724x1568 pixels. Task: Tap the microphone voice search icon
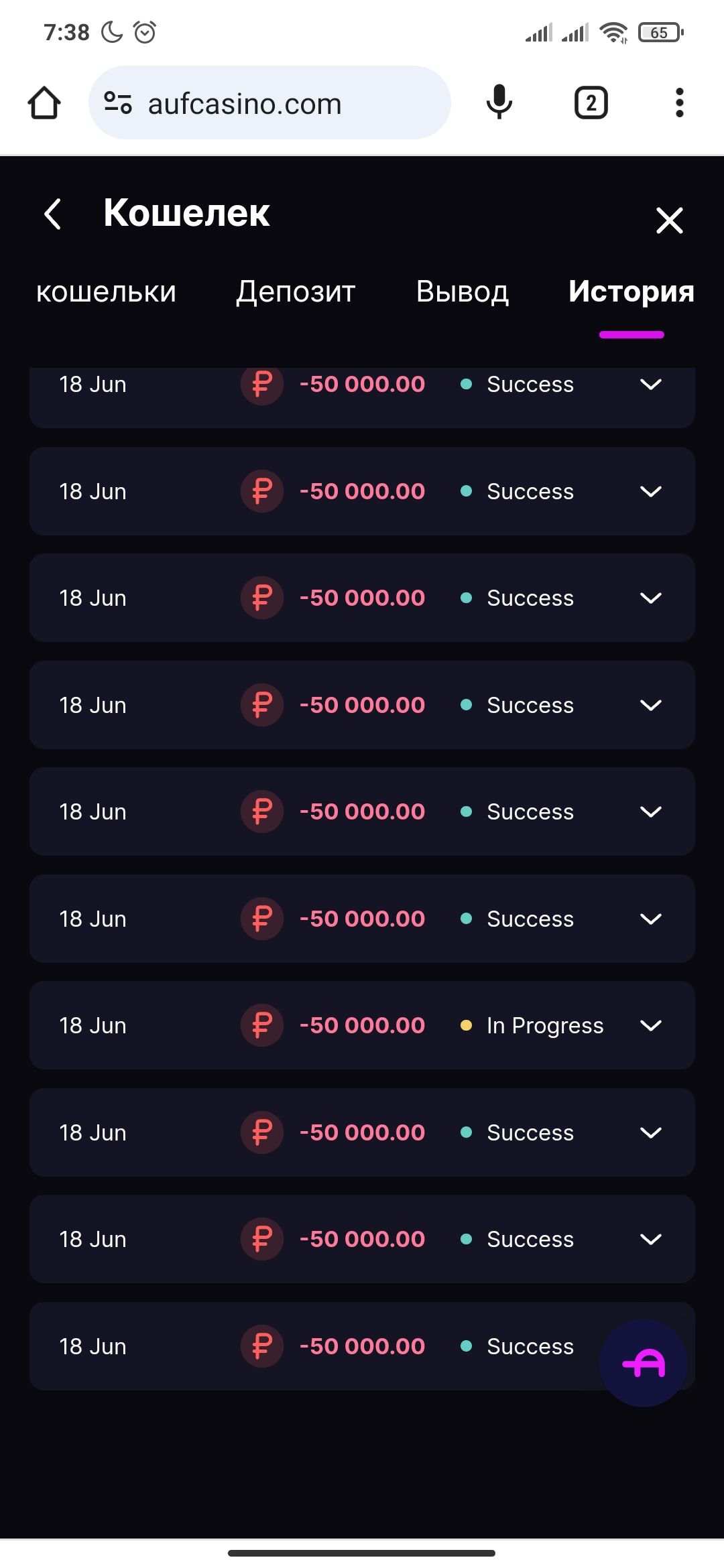499,103
